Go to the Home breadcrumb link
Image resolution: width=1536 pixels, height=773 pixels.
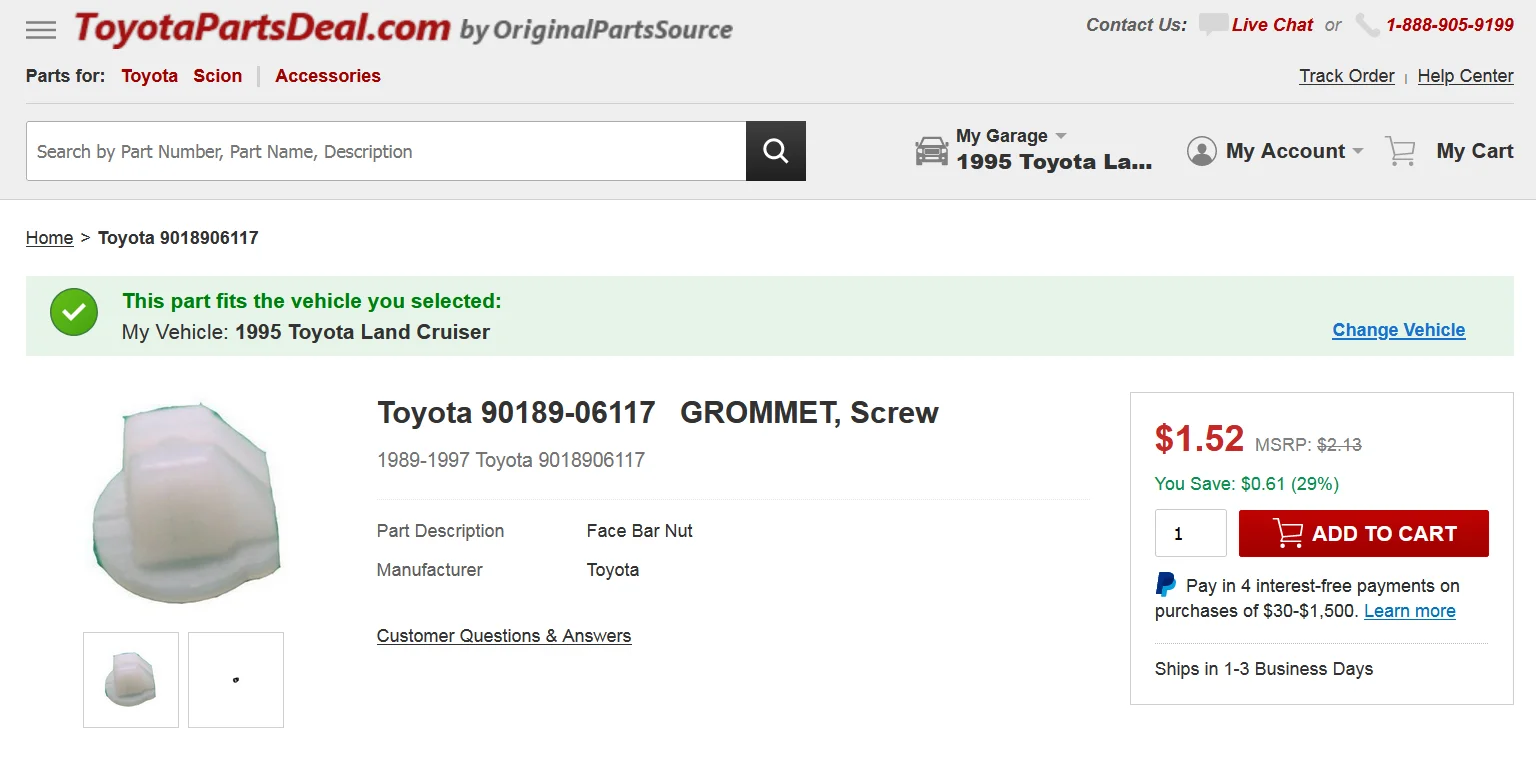pos(49,238)
